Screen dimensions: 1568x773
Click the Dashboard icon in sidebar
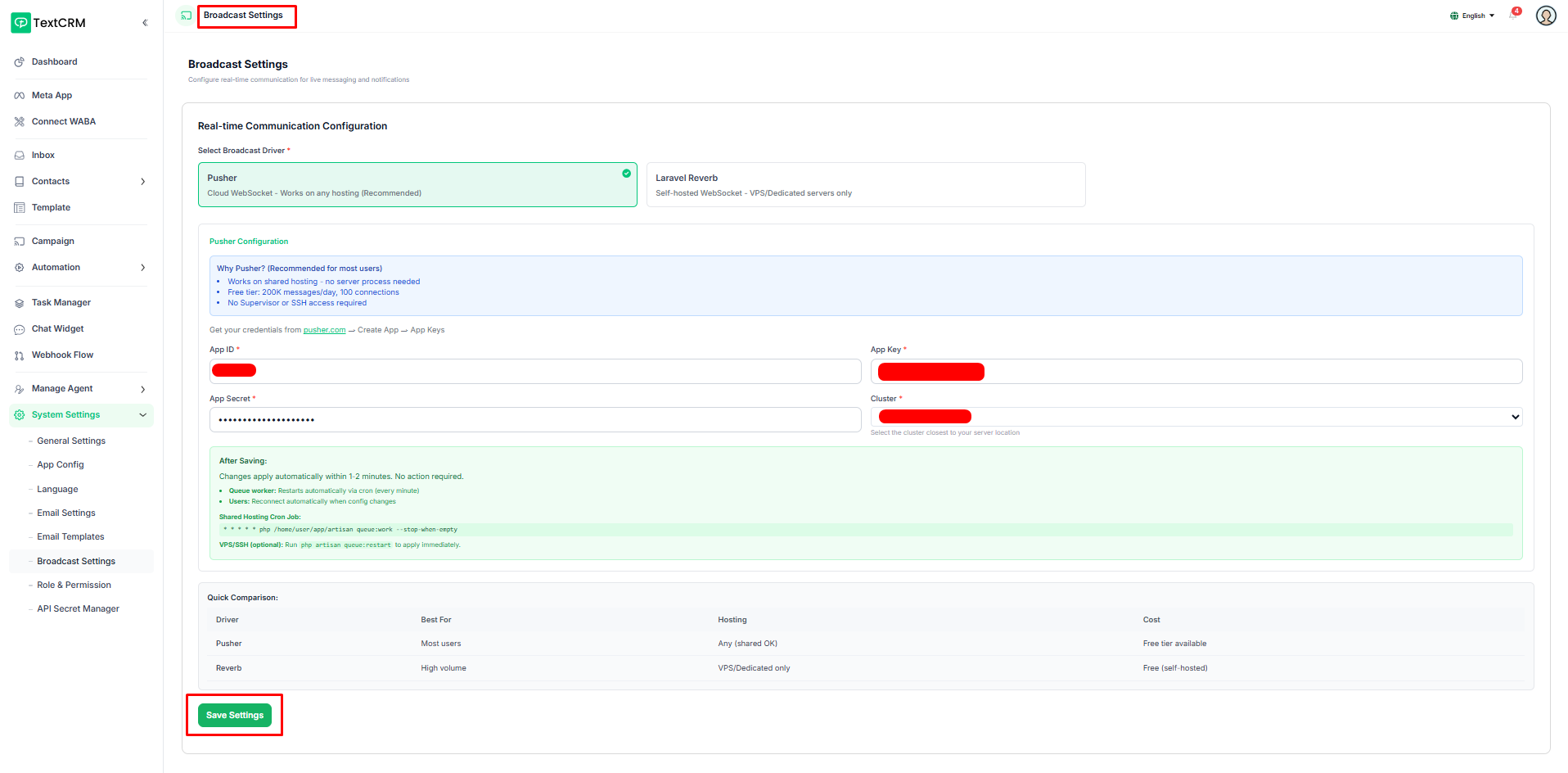click(x=20, y=62)
